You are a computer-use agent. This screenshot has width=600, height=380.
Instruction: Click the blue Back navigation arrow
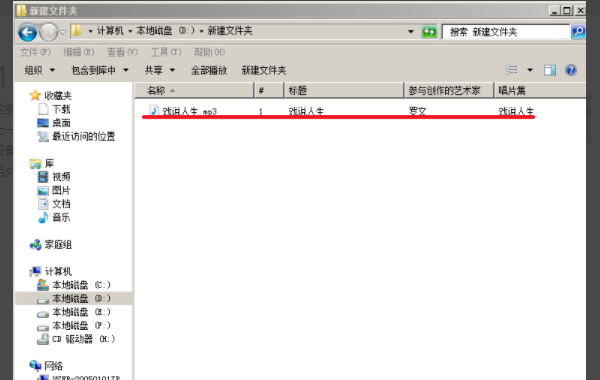pos(28,32)
